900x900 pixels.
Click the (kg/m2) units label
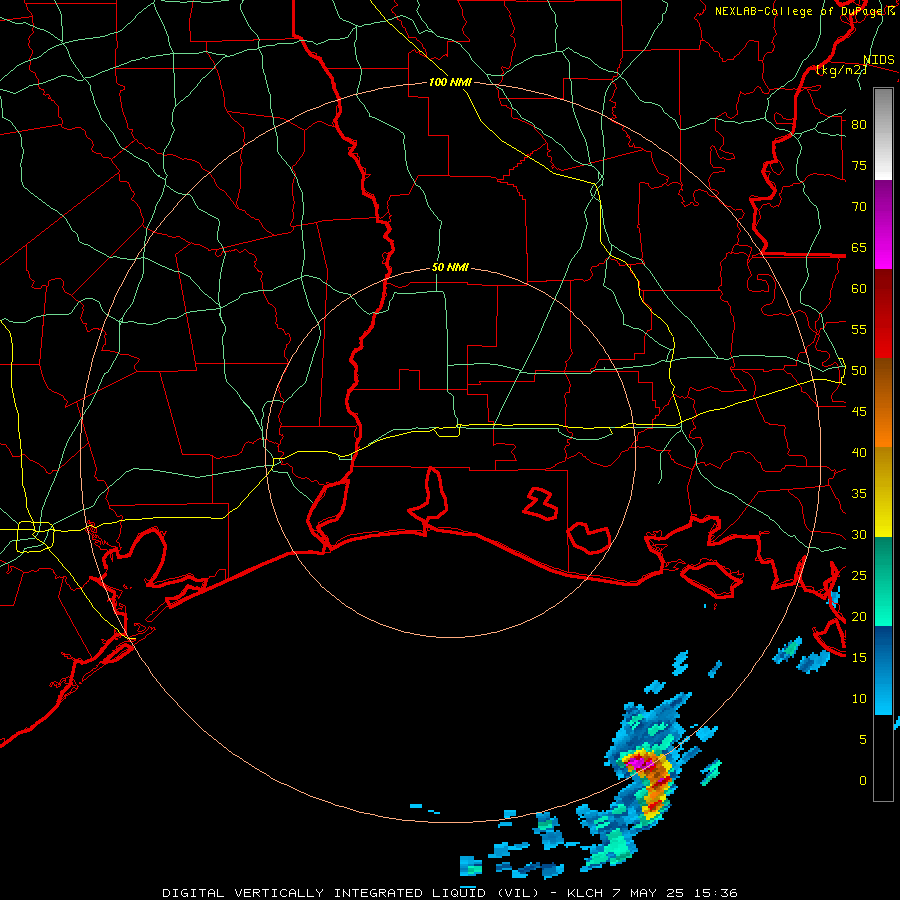tap(841, 70)
